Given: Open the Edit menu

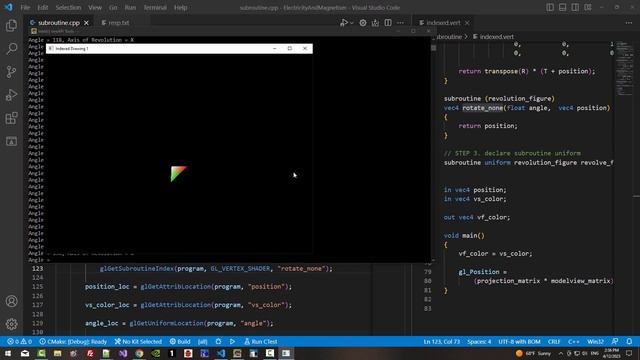Looking at the screenshot, I should [42, 7].
